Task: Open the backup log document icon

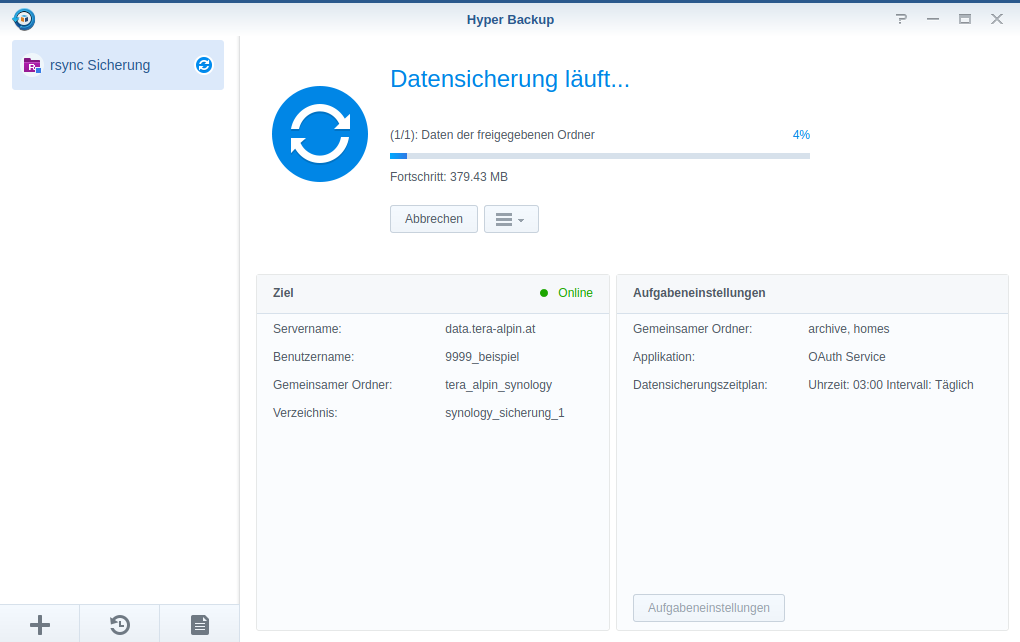Action: [x=200, y=625]
